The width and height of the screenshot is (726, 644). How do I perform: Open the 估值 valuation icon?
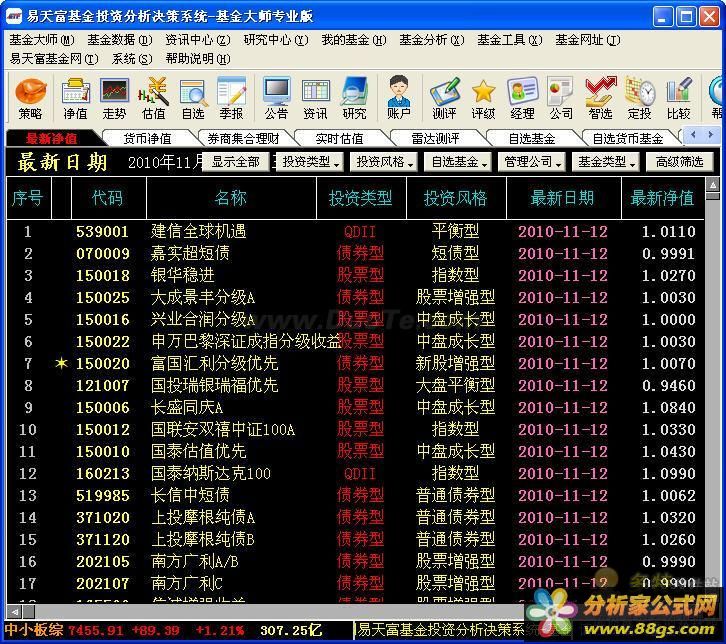153,97
